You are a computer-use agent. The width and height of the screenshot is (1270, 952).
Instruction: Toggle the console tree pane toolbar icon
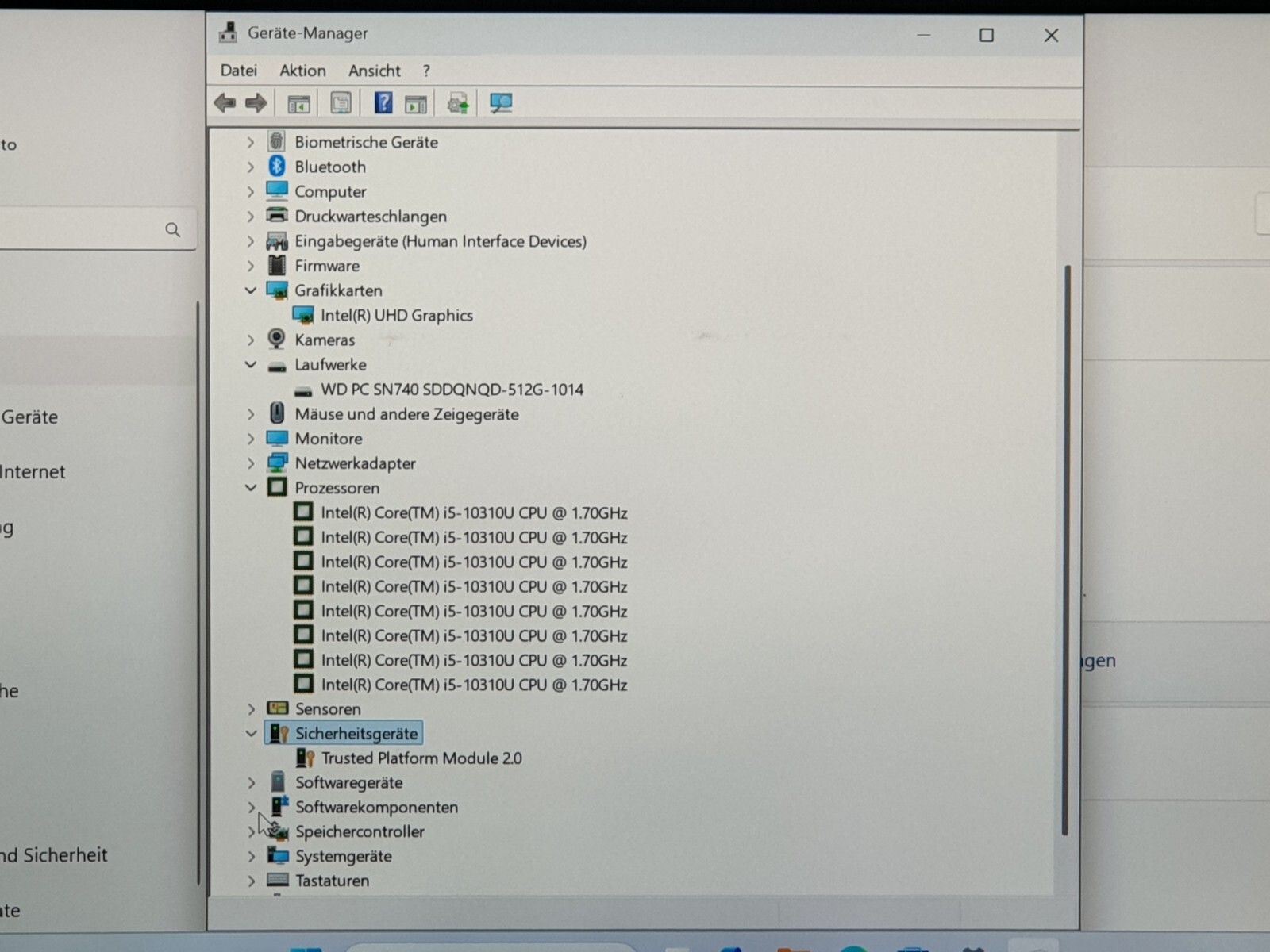point(298,103)
